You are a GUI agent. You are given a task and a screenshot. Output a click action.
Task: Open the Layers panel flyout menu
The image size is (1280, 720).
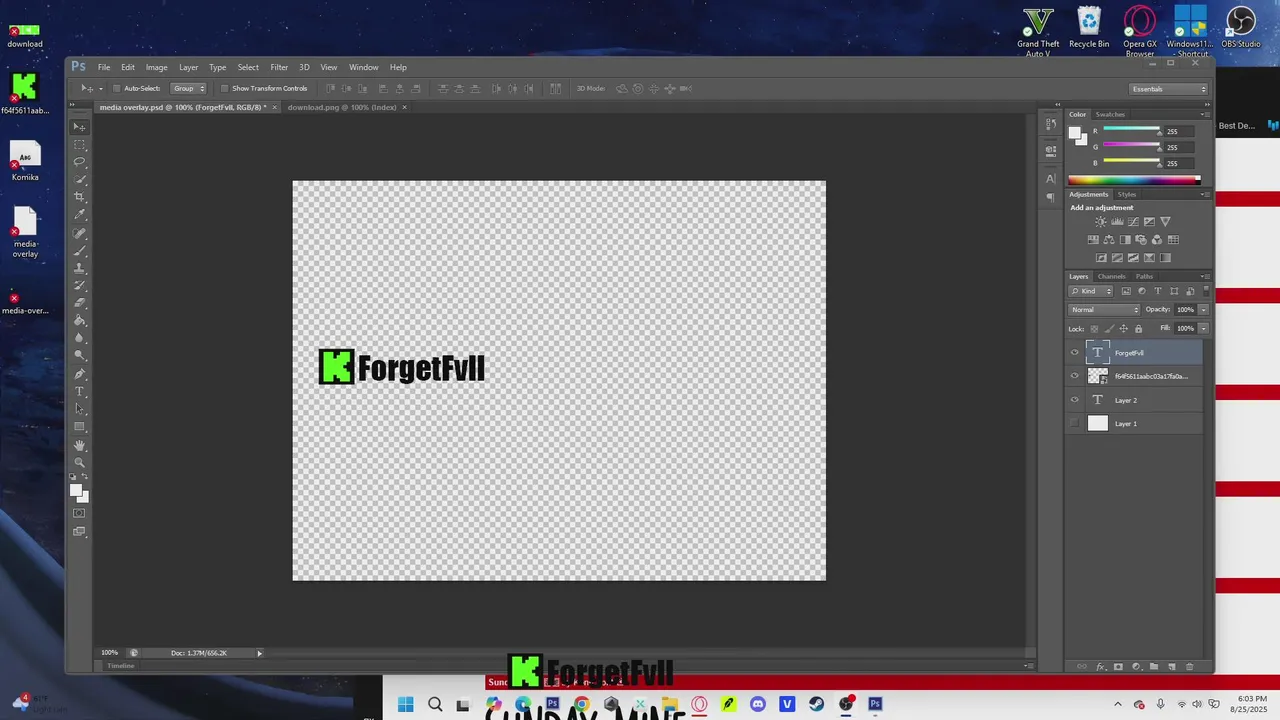click(1205, 276)
